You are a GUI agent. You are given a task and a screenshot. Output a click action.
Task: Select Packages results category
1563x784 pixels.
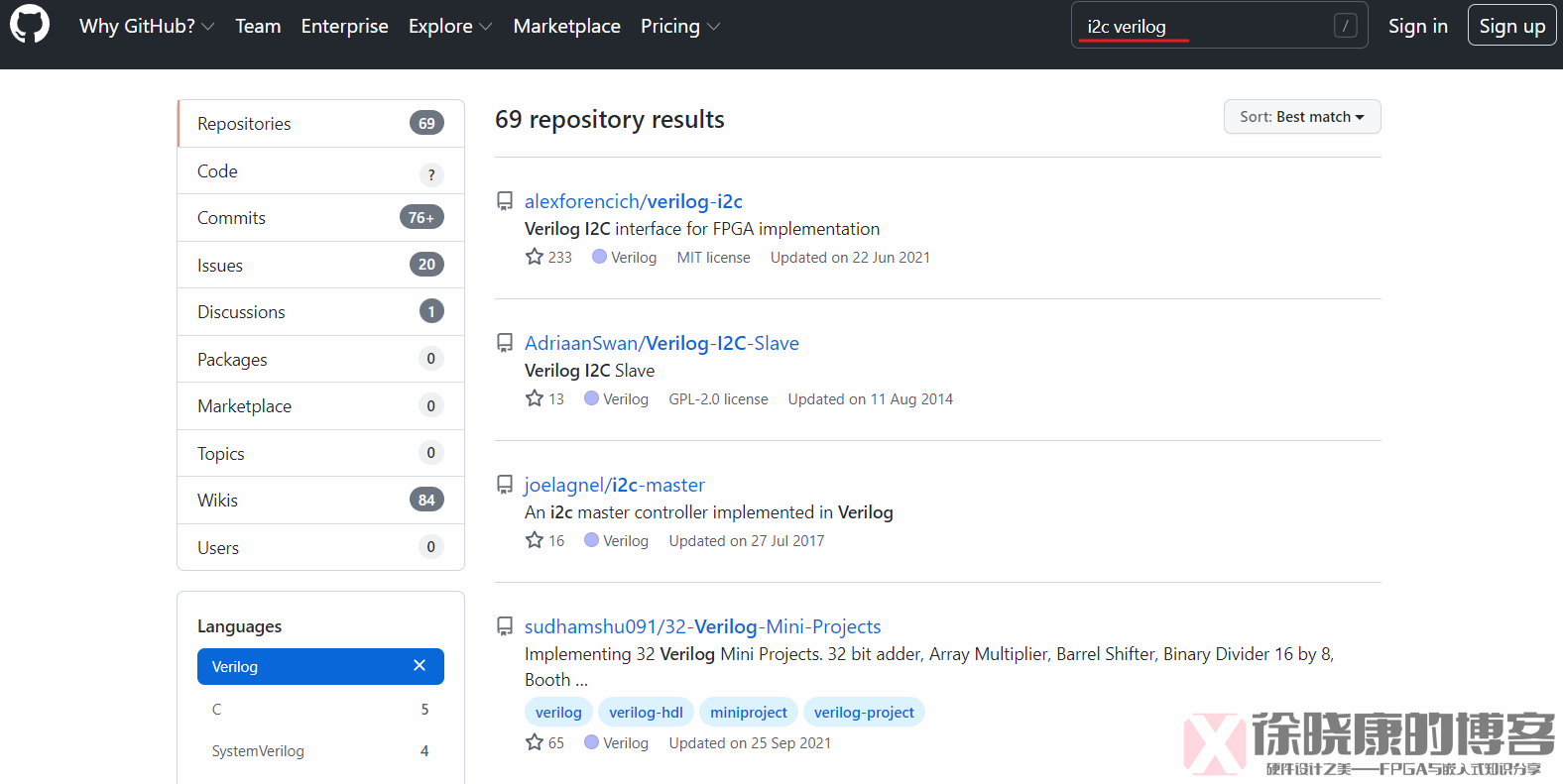[320, 359]
